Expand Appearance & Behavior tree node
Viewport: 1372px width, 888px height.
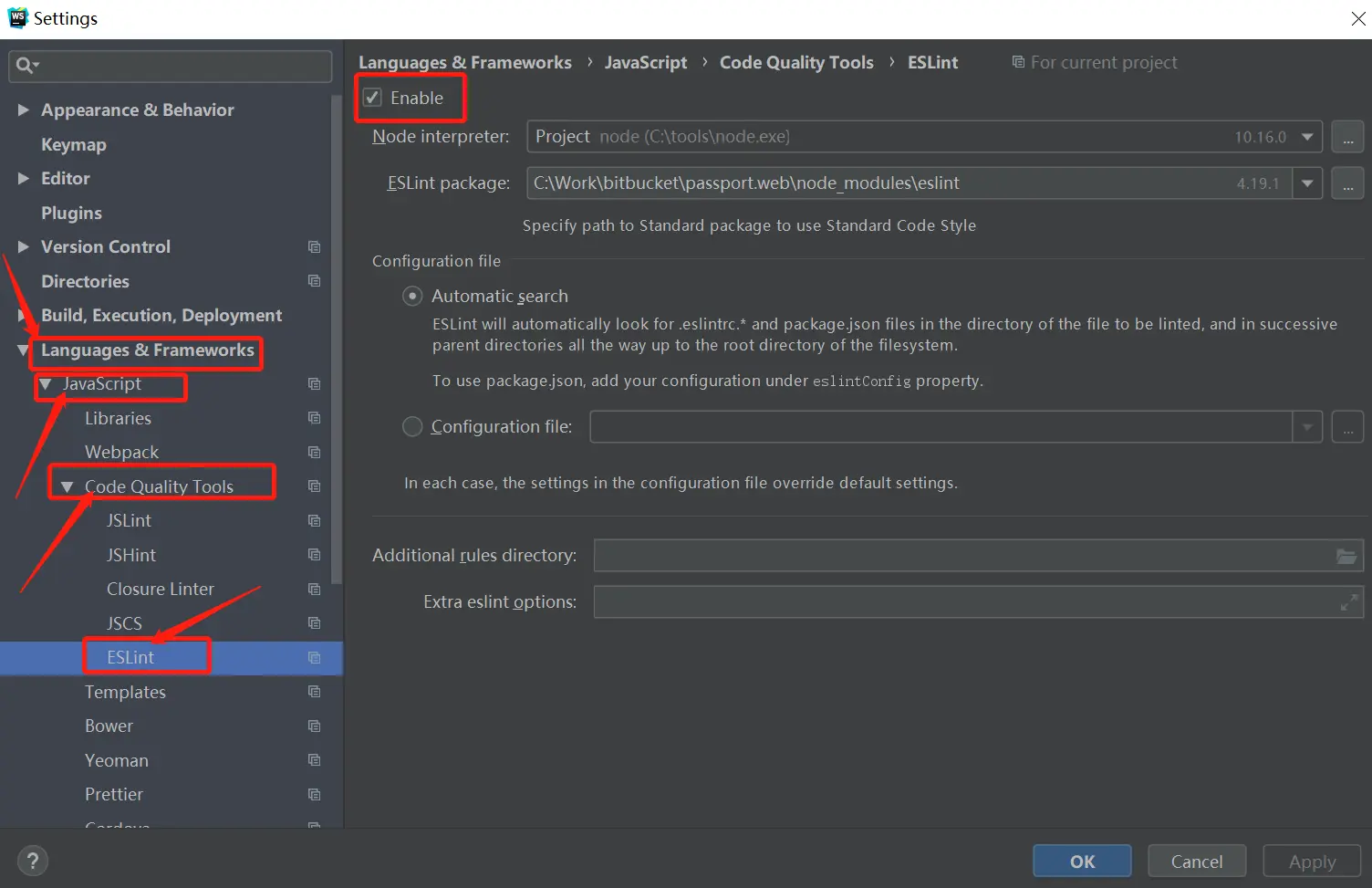pos(24,110)
